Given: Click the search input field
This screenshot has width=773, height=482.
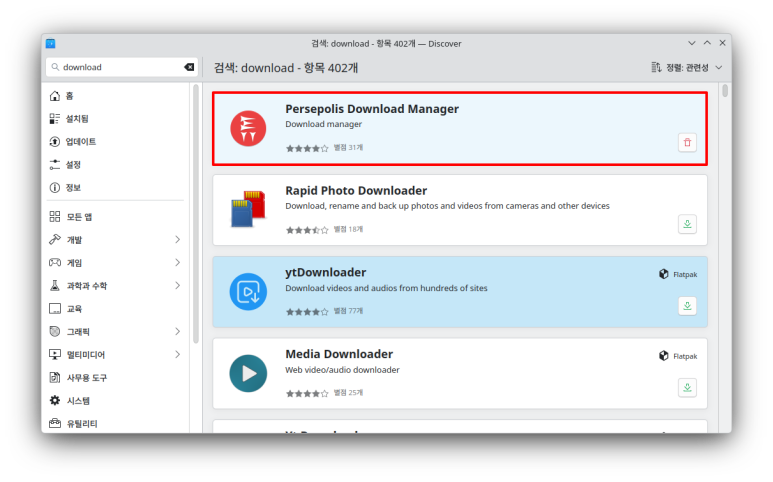Looking at the screenshot, I should [122, 67].
